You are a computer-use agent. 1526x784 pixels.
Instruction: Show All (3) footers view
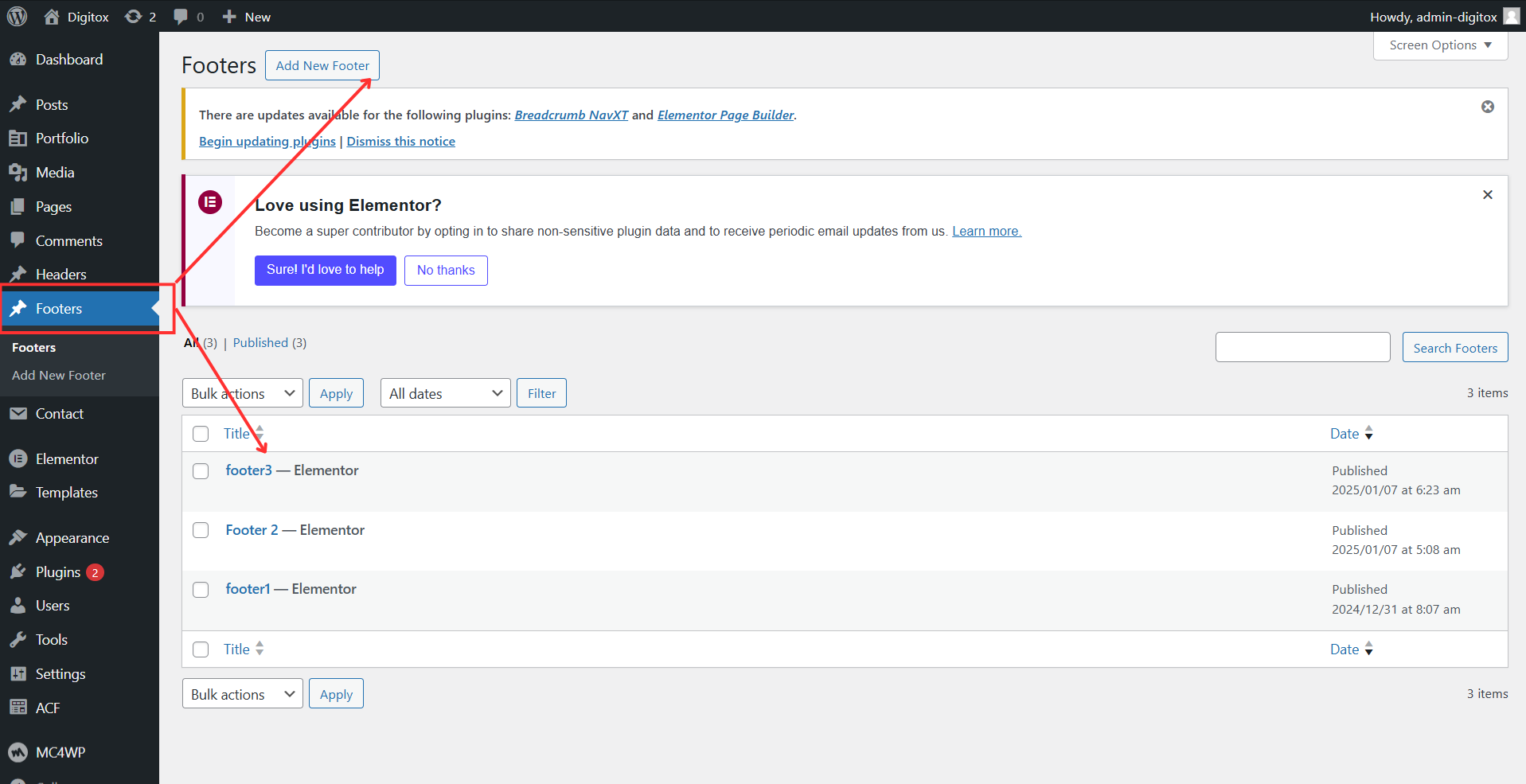pyautogui.click(x=200, y=343)
